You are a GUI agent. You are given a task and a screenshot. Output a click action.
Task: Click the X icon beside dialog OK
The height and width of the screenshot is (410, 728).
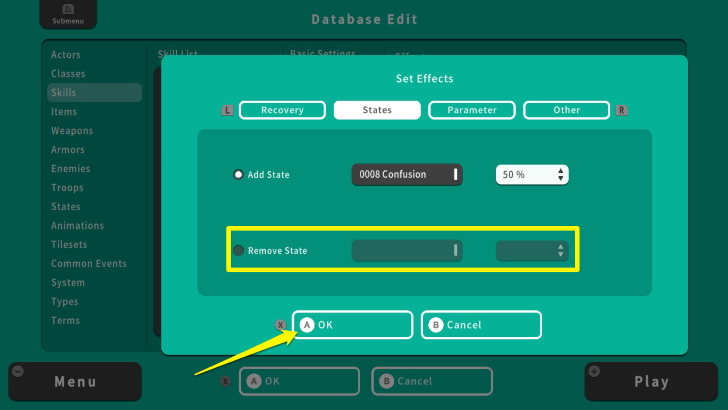(x=280, y=325)
